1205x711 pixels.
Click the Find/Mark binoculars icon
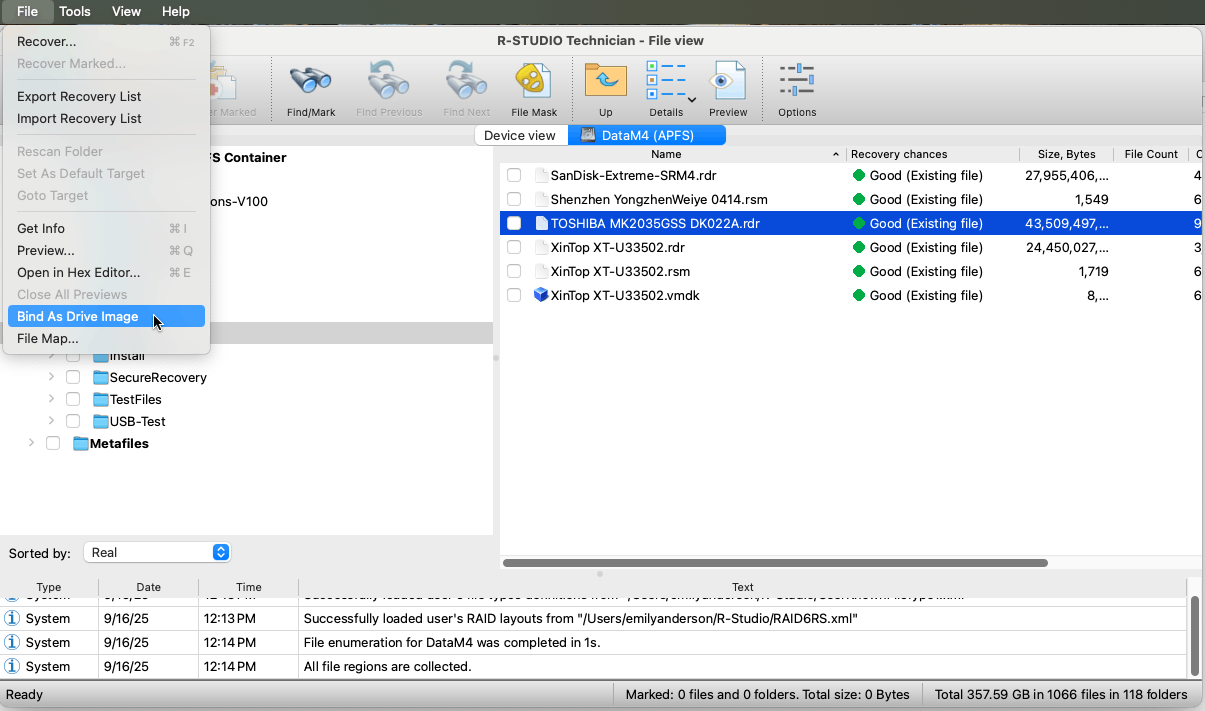(311, 84)
